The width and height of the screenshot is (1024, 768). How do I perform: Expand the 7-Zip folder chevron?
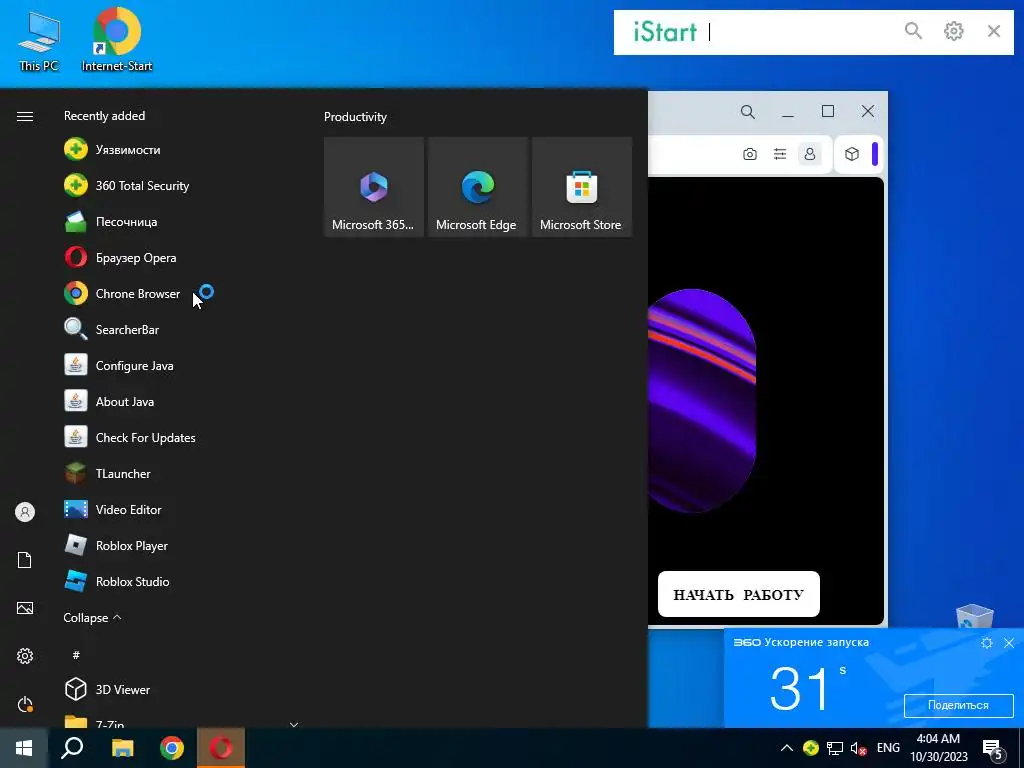point(294,724)
